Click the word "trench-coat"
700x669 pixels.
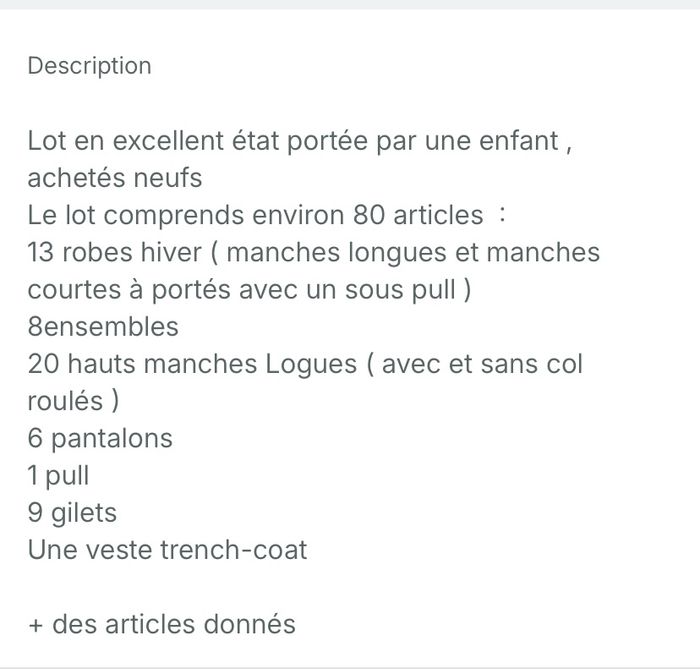(x=233, y=550)
